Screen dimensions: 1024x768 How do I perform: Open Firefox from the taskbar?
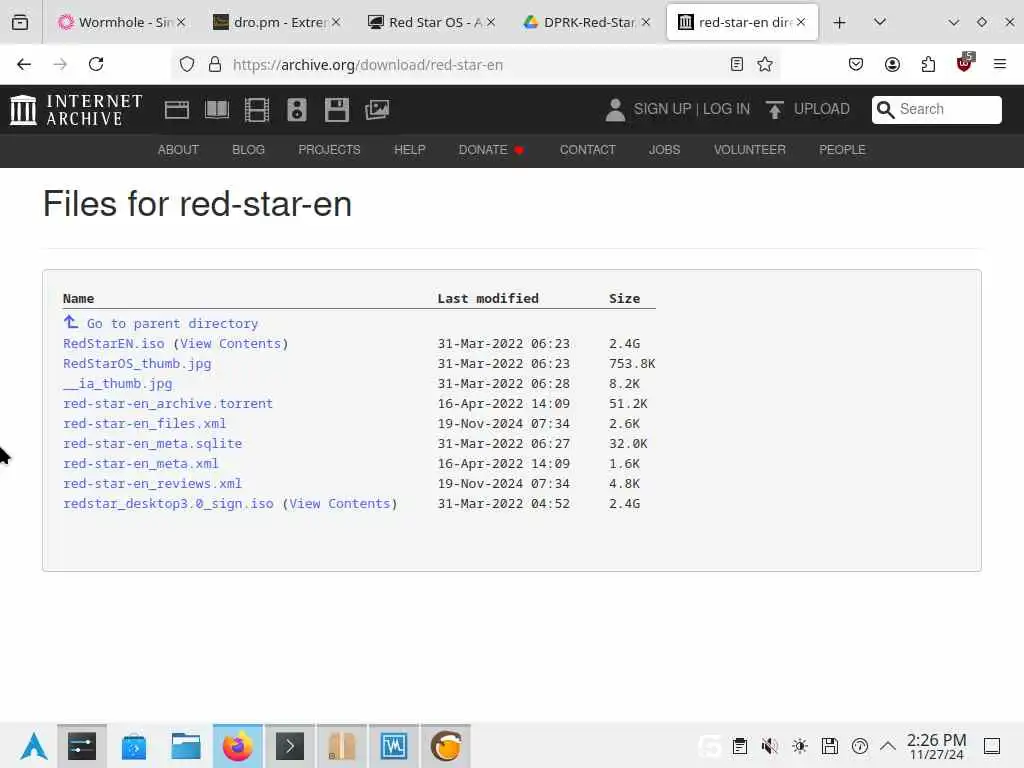pos(238,746)
